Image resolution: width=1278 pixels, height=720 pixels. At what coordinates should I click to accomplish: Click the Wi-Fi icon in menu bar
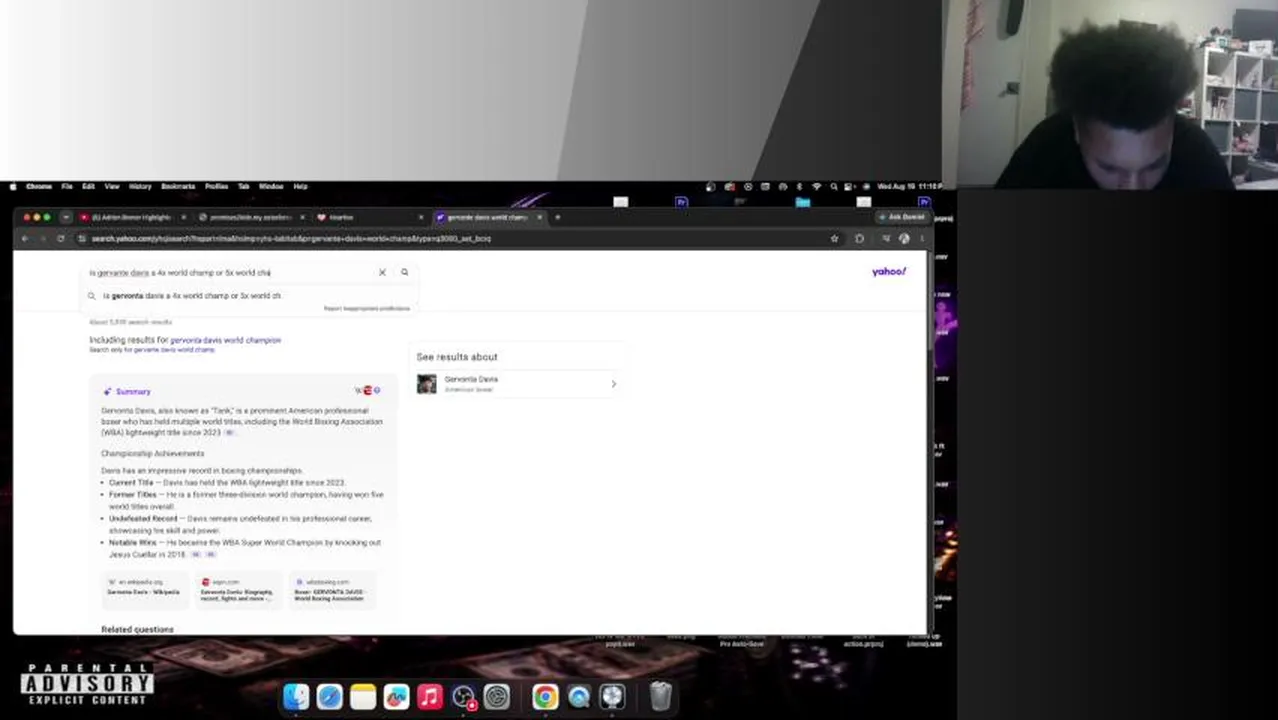click(817, 186)
